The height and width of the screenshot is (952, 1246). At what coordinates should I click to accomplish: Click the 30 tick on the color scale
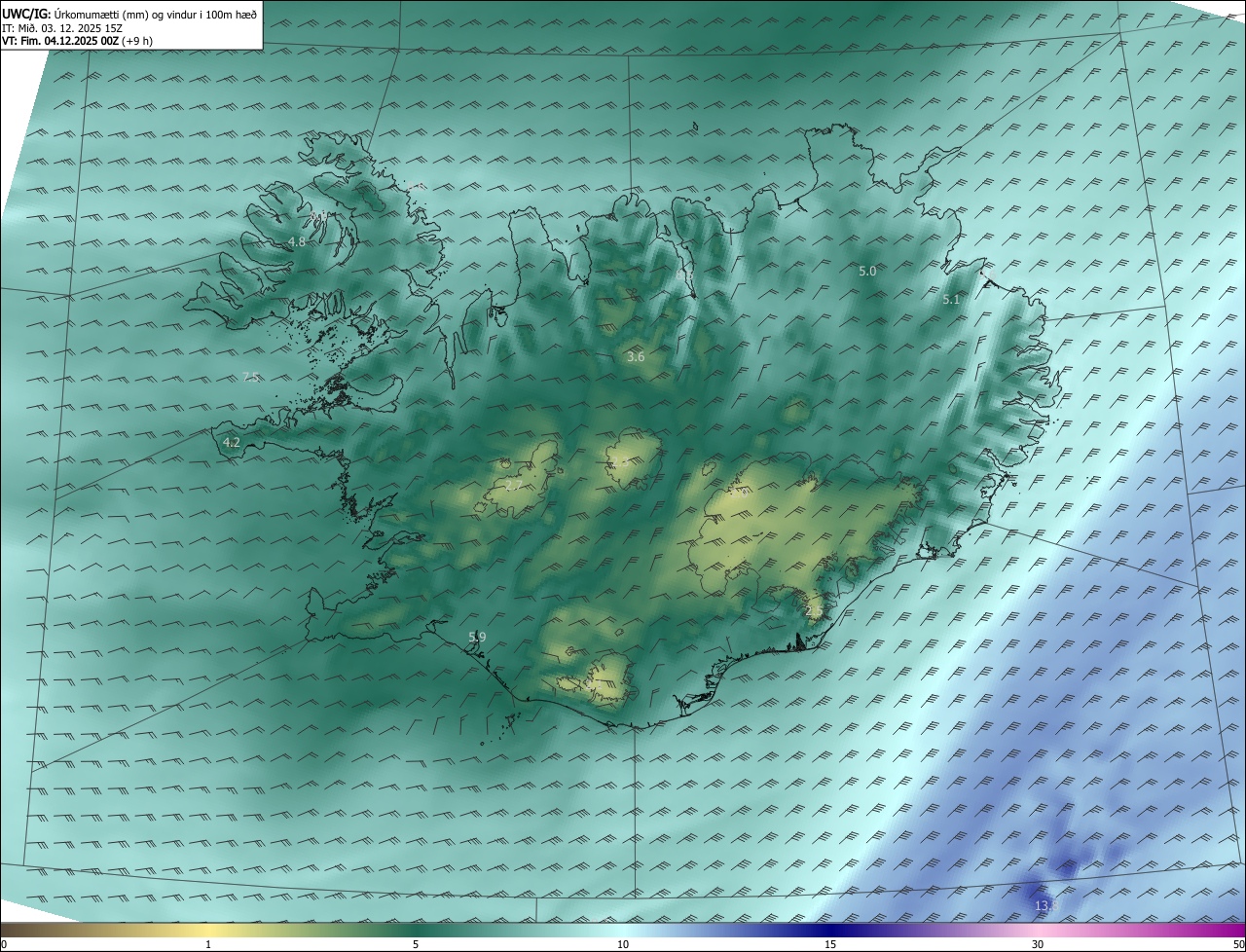[x=1038, y=944]
